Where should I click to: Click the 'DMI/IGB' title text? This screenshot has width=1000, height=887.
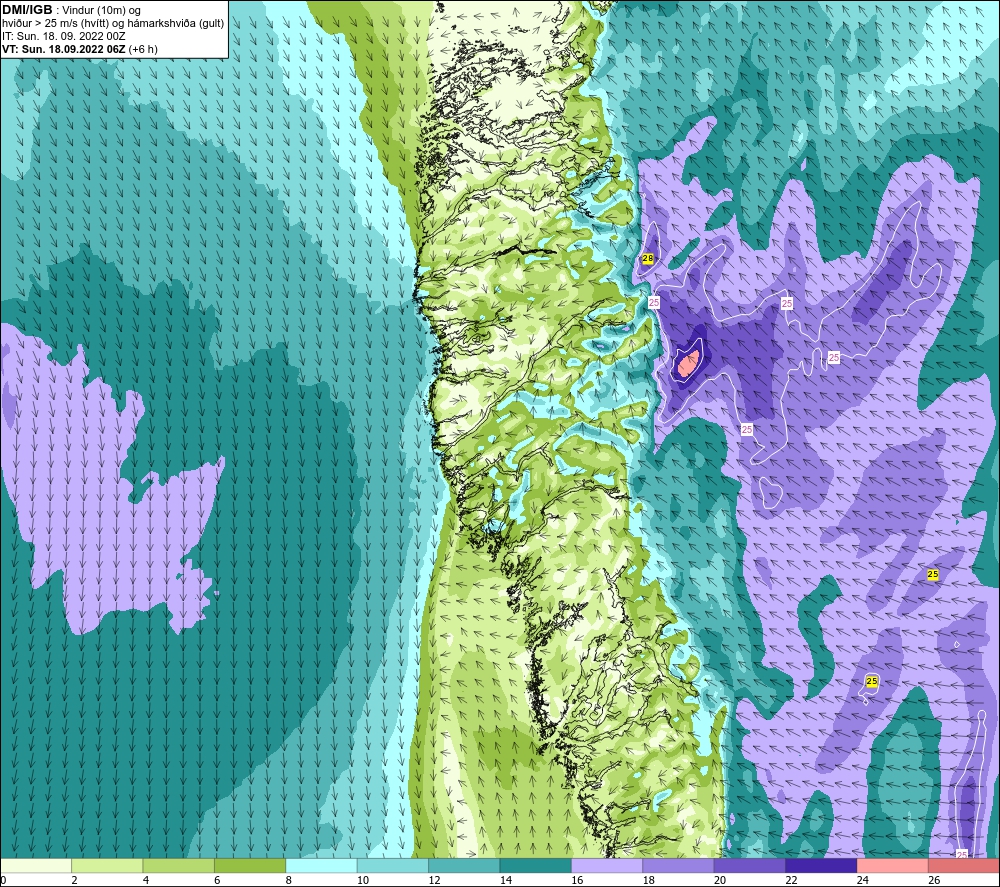click(27, 10)
